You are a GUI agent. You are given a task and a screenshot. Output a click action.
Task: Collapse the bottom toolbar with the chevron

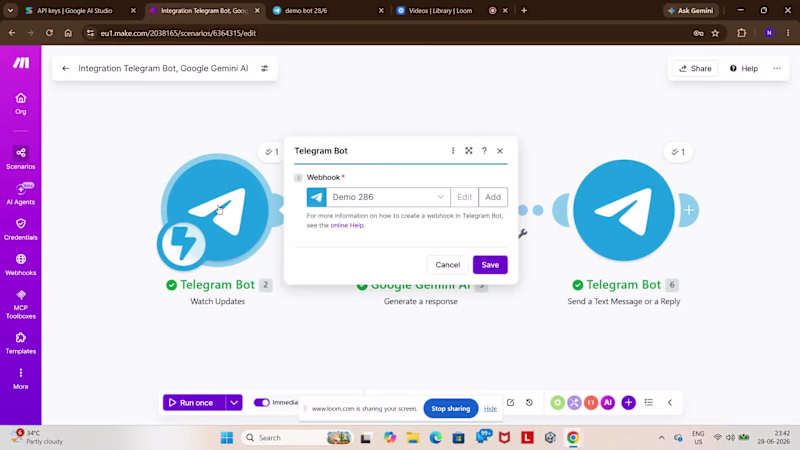670,403
